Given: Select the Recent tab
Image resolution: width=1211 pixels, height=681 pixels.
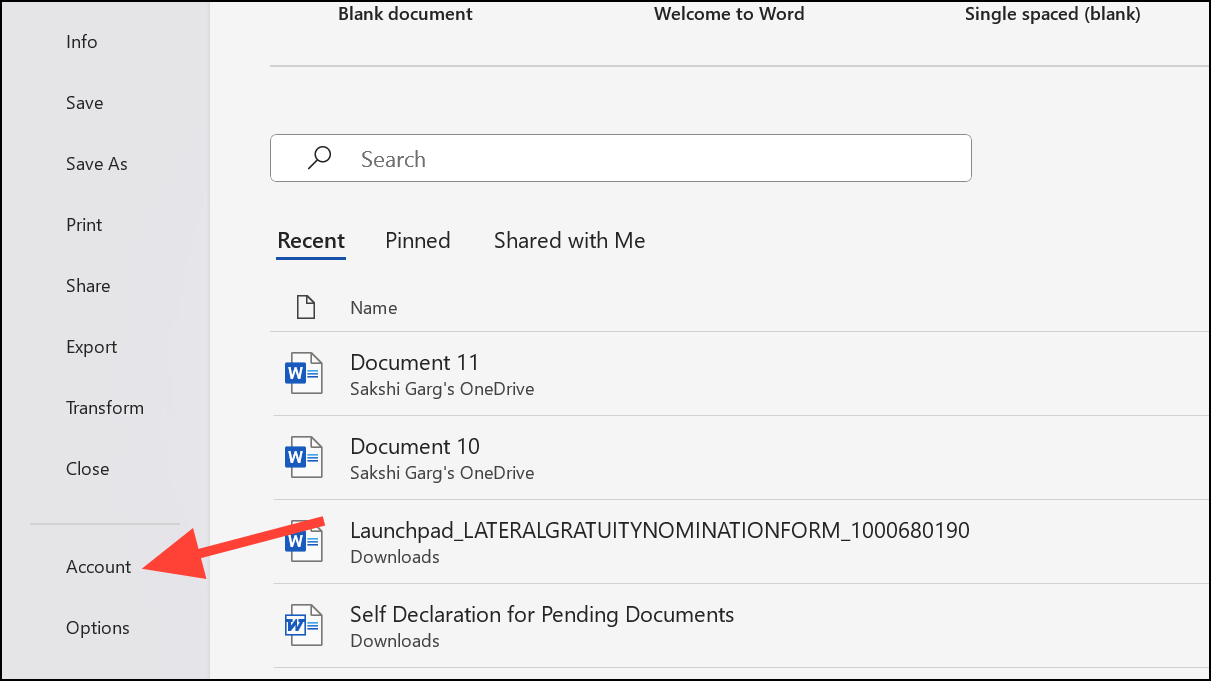Looking at the screenshot, I should click(310, 240).
